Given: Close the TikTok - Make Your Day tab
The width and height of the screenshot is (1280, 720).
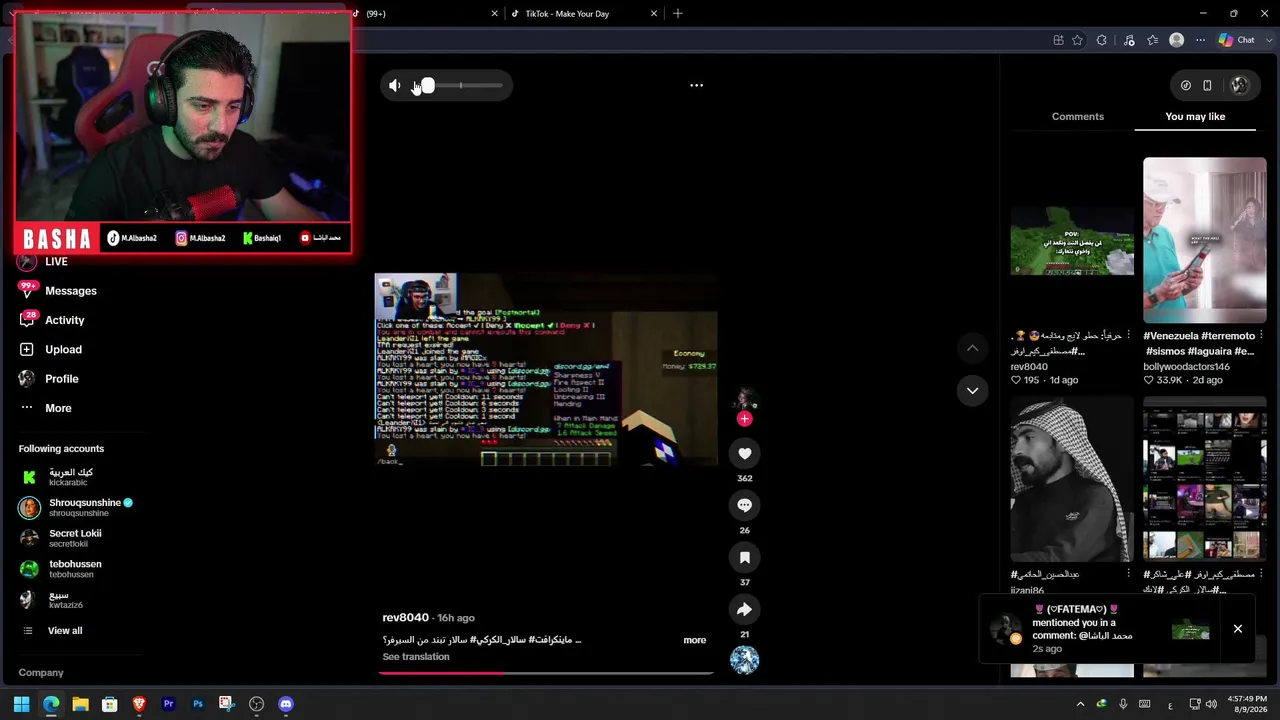Looking at the screenshot, I should click(x=654, y=14).
